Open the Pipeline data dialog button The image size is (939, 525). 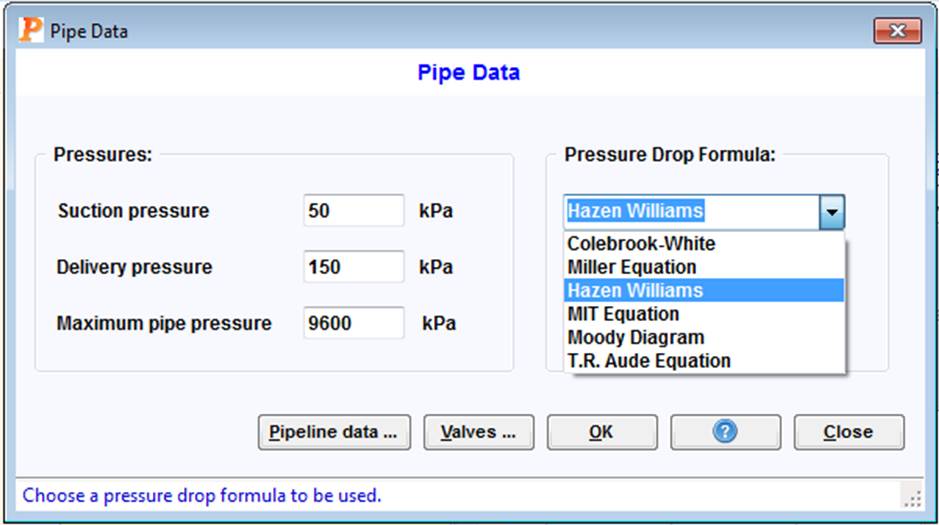(x=334, y=432)
